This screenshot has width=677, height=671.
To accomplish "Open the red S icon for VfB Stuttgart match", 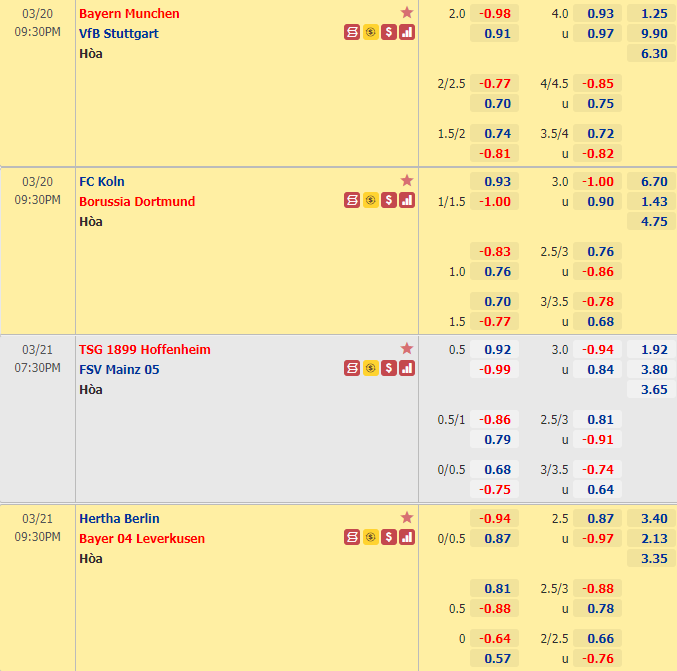I will pos(352,32).
